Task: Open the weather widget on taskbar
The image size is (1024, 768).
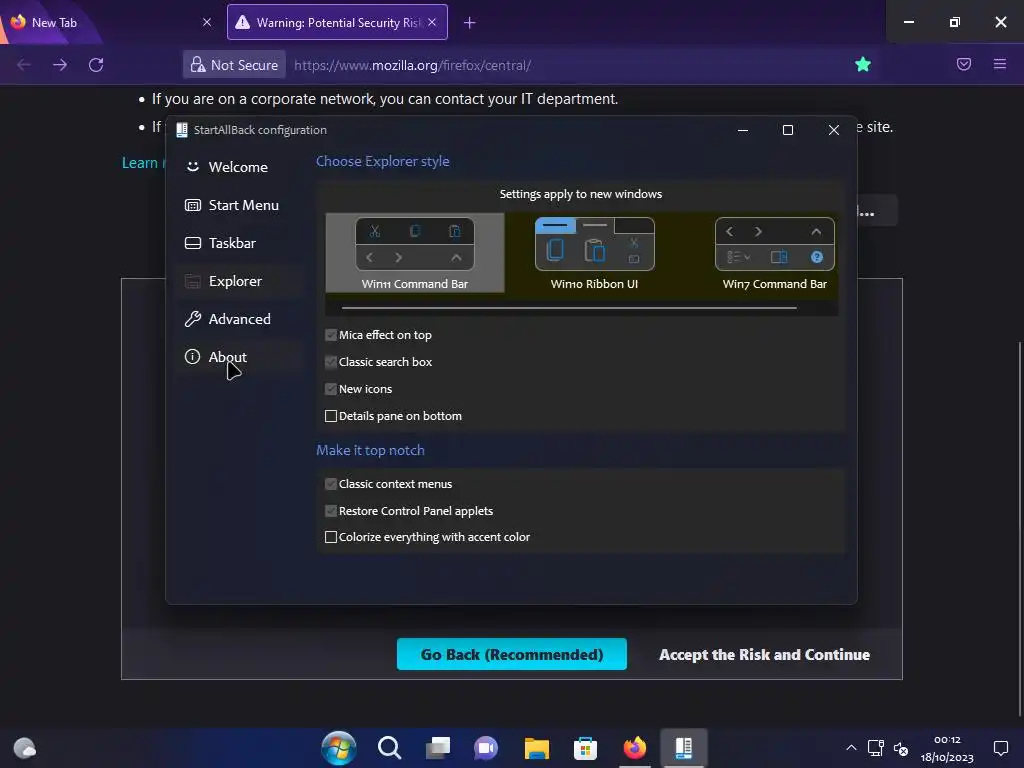Action: (x=25, y=748)
